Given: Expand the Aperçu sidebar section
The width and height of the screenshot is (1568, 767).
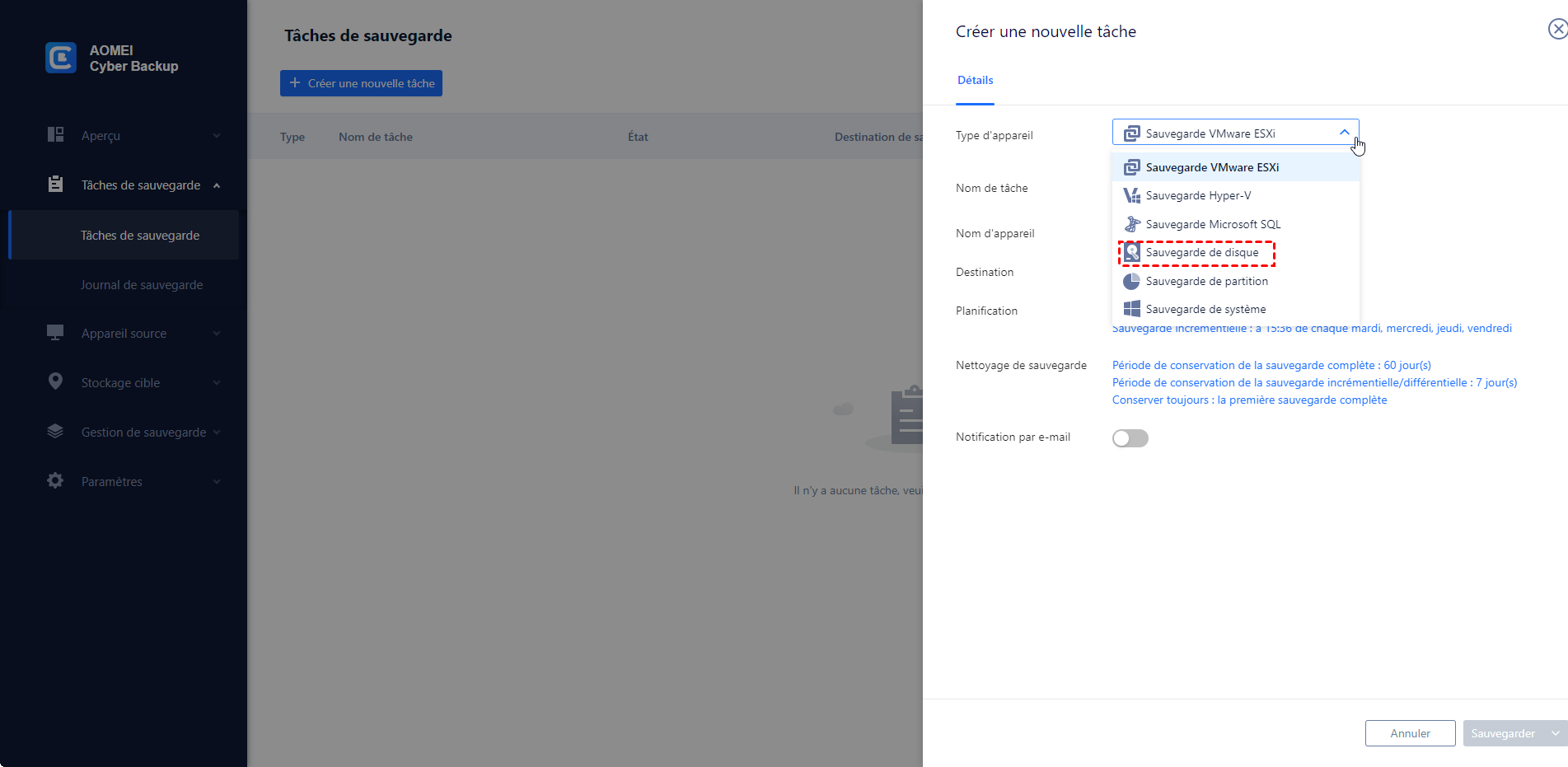Looking at the screenshot, I should (x=217, y=136).
